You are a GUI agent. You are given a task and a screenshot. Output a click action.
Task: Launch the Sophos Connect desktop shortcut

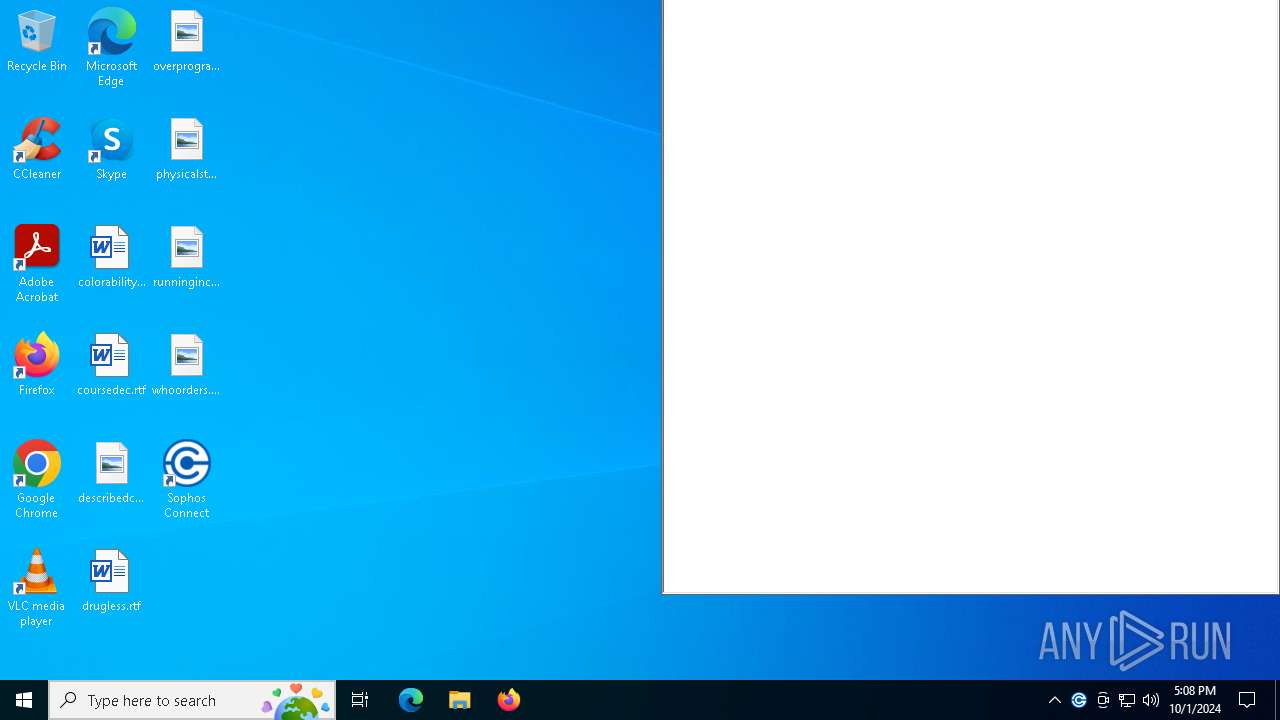(x=186, y=480)
